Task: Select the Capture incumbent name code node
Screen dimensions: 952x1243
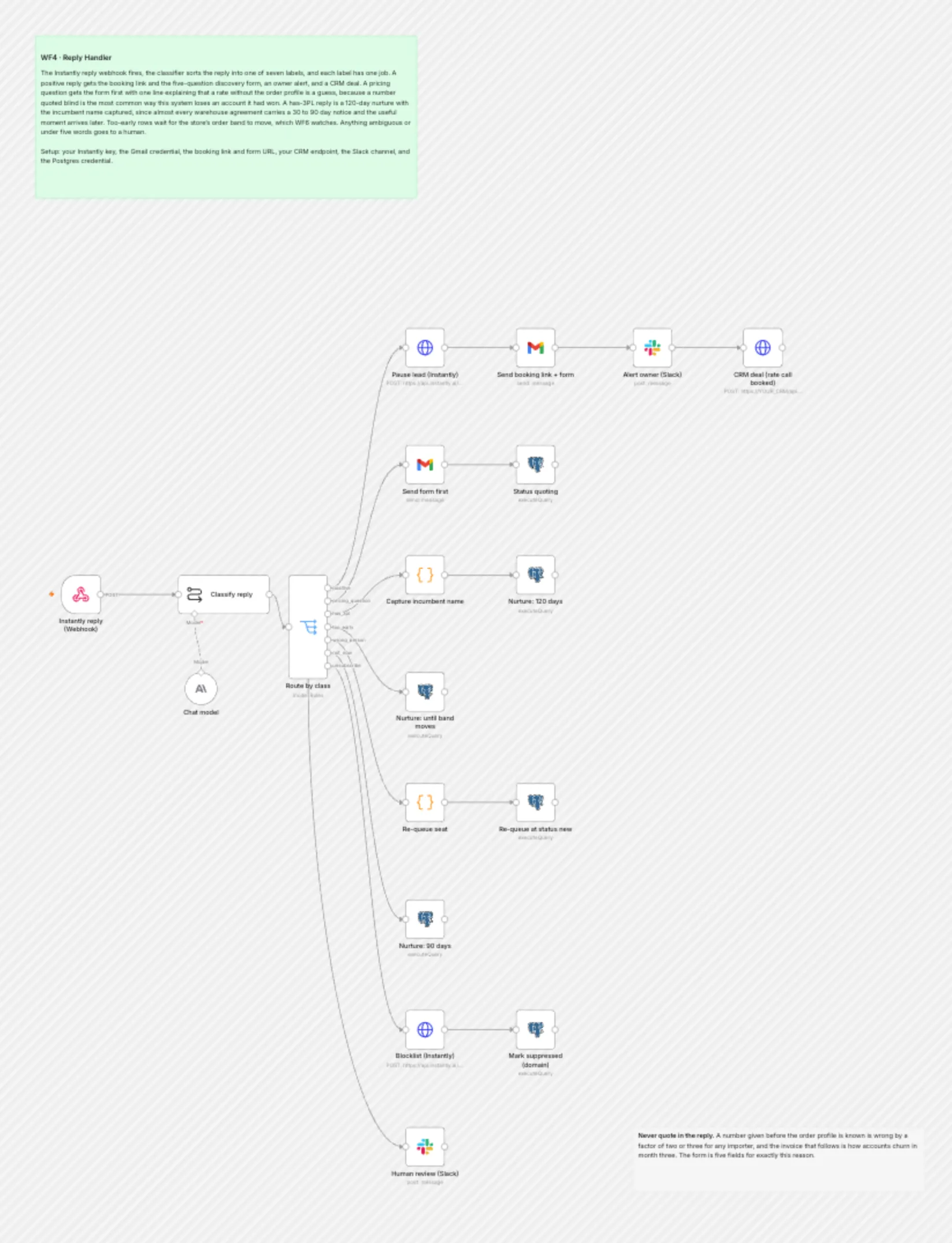Action: click(x=425, y=575)
